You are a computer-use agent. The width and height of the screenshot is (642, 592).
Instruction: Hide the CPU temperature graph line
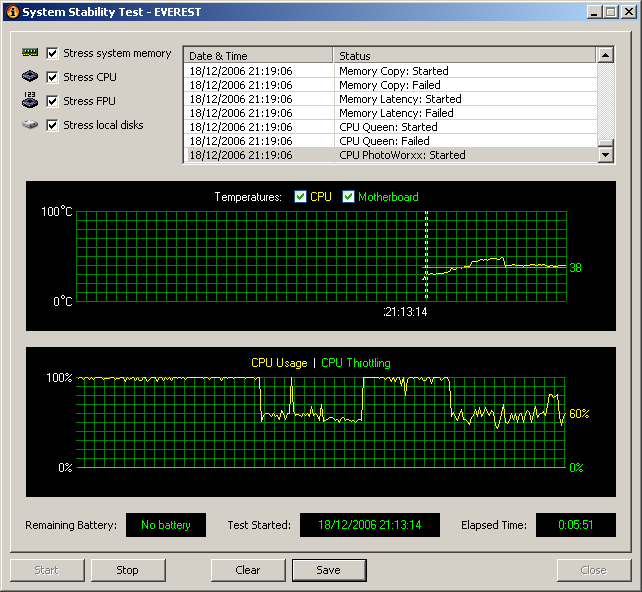(x=300, y=197)
